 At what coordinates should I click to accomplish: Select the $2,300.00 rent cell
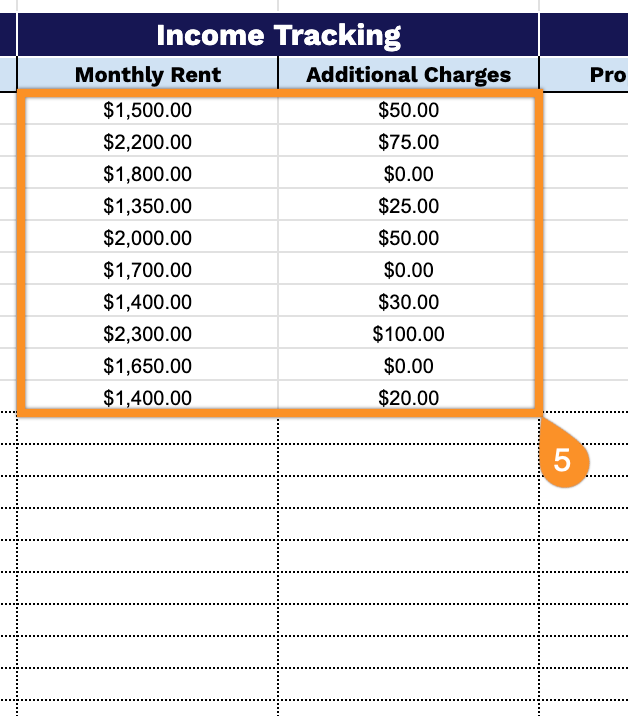coord(148,334)
